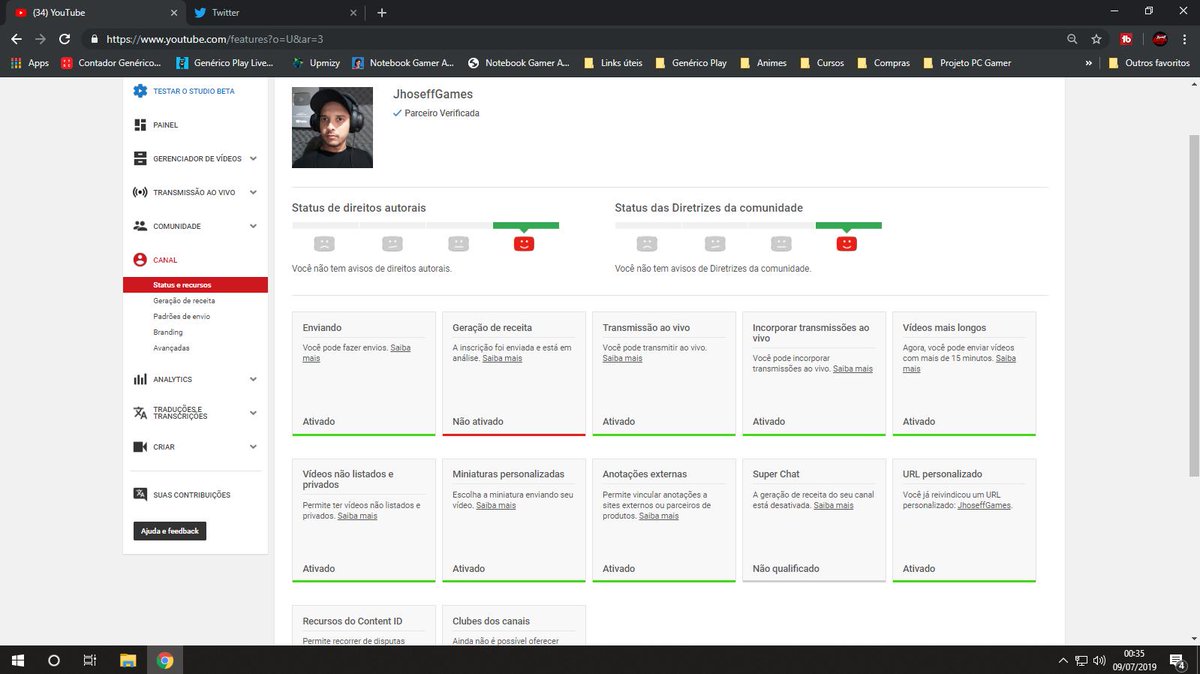Click the red smiley under Diretrizes da comunidade
The width and height of the screenshot is (1200, 674).
[x=847, y=243]
